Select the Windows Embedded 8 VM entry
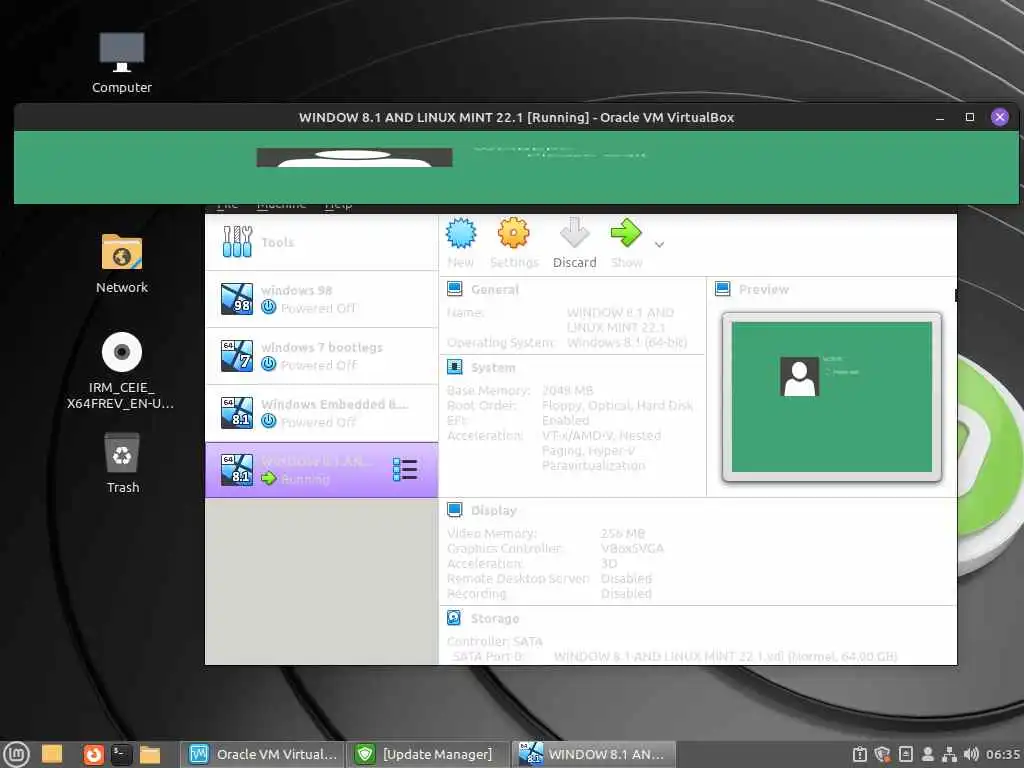The width and height of the screenshot is (1024, 768). [x=321, y=413]
